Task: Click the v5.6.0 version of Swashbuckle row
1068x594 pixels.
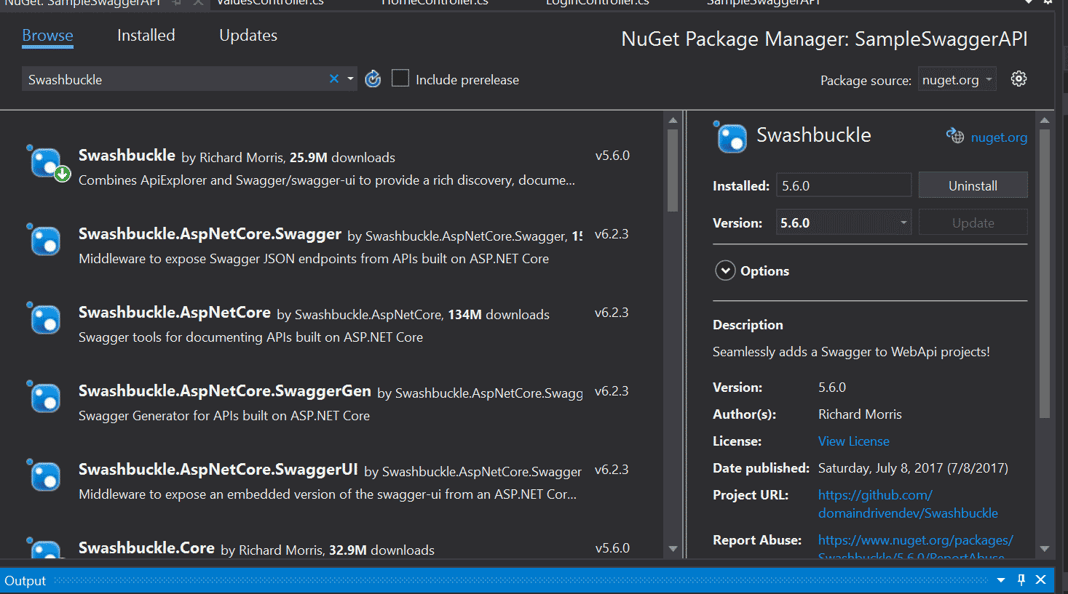Action: [612, 155]
